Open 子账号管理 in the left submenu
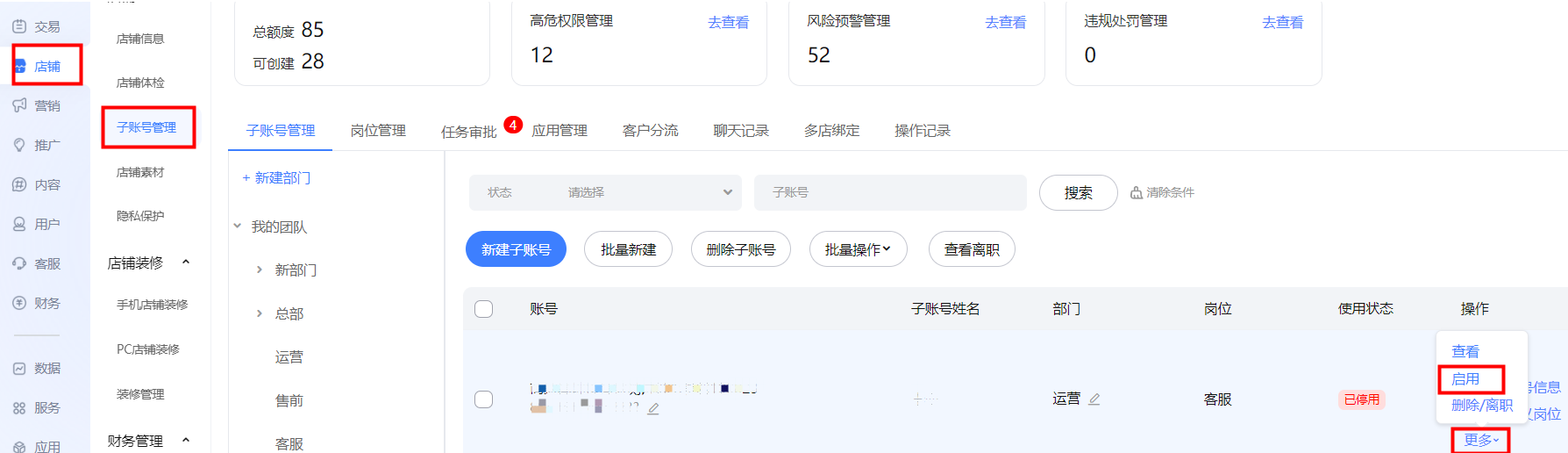 [146, 127]
